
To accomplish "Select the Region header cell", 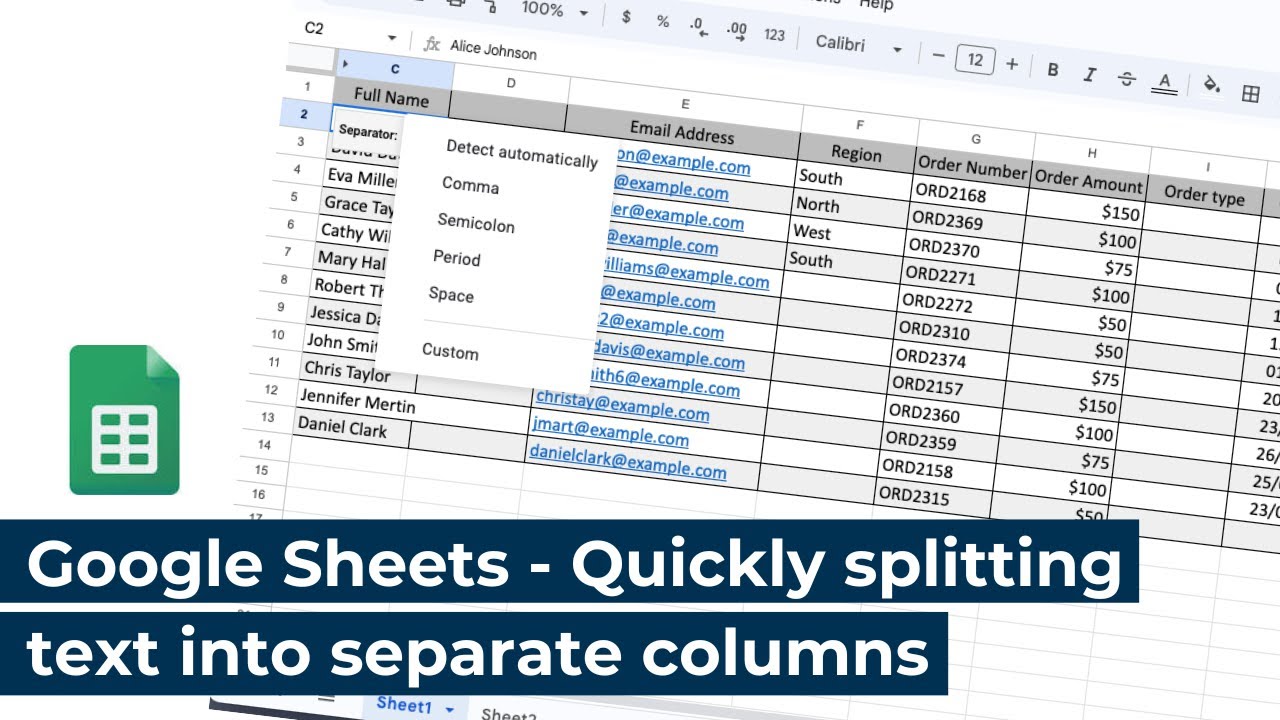I will click(x=856, y=153).
